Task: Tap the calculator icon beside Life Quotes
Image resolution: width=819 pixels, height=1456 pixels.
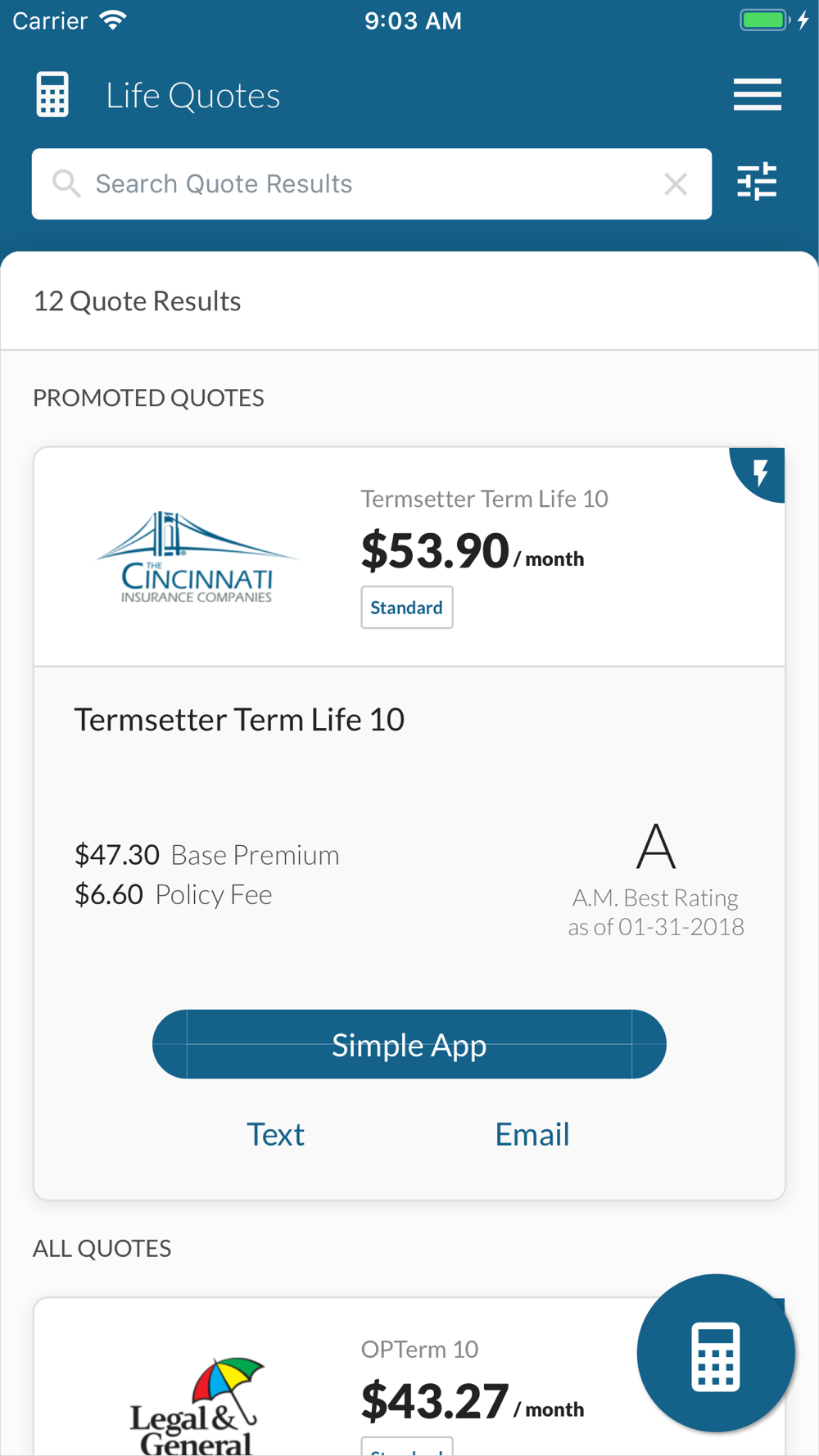Action: [x=52, y=95]
